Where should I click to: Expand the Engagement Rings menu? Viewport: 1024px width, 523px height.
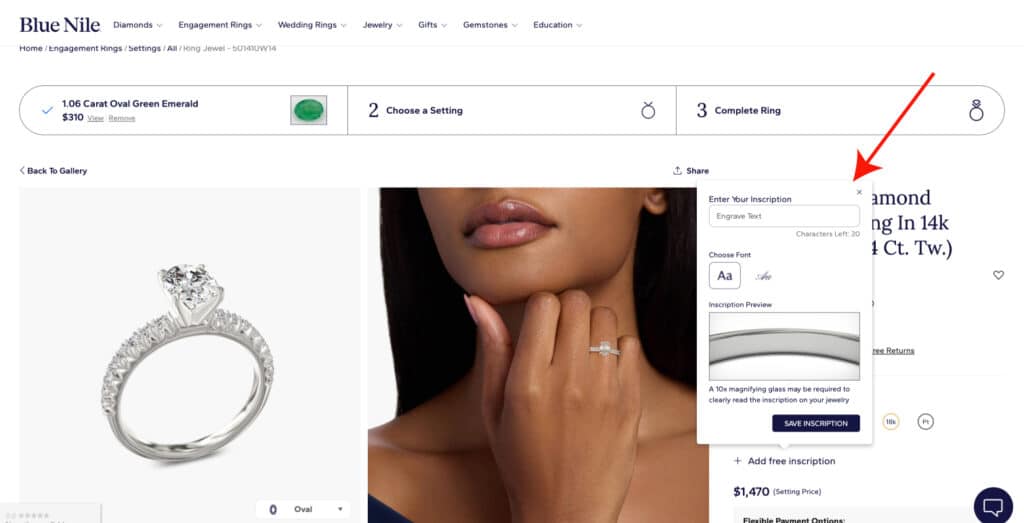click(220, 25)
